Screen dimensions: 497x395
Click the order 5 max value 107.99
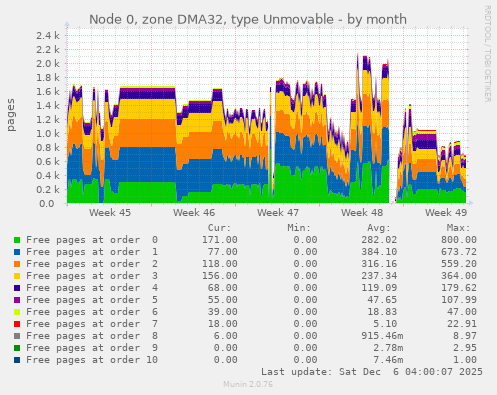point(459,300)
